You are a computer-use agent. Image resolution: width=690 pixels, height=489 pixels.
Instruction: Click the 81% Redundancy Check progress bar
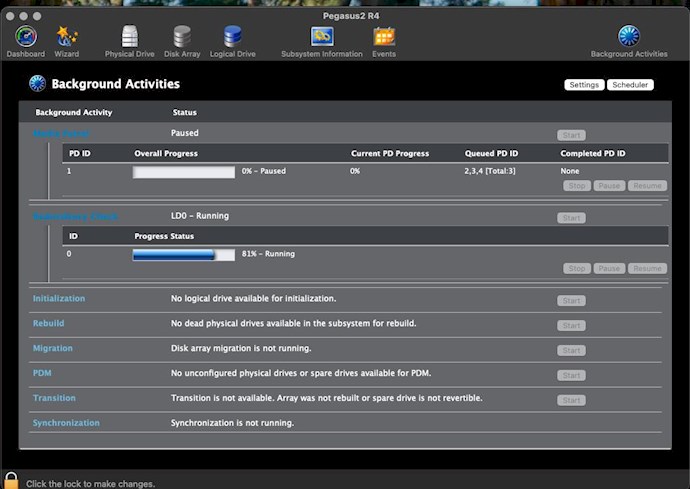(184, 254)
